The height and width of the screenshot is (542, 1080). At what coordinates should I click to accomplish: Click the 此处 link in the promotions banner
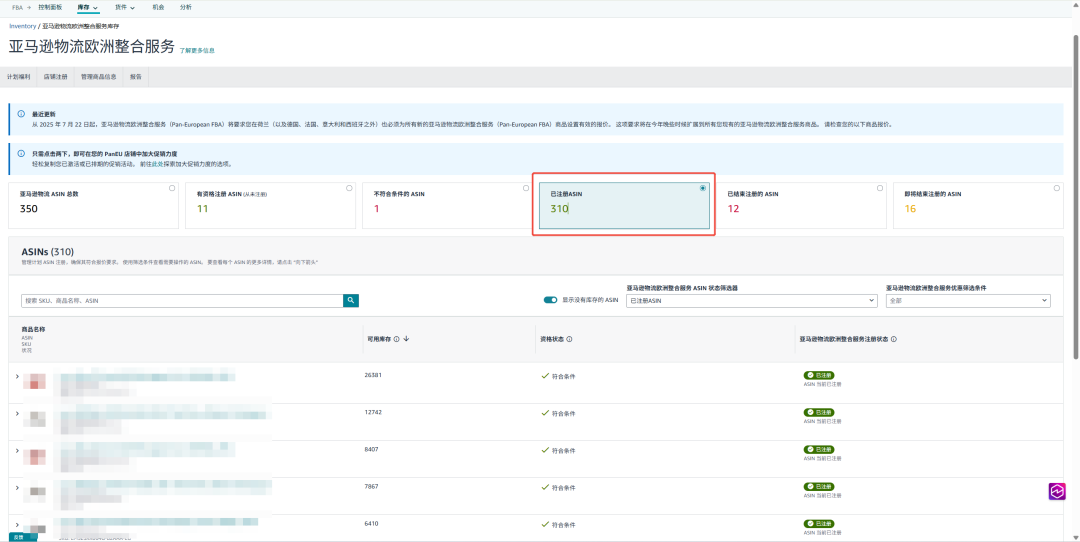coord(157,165)
